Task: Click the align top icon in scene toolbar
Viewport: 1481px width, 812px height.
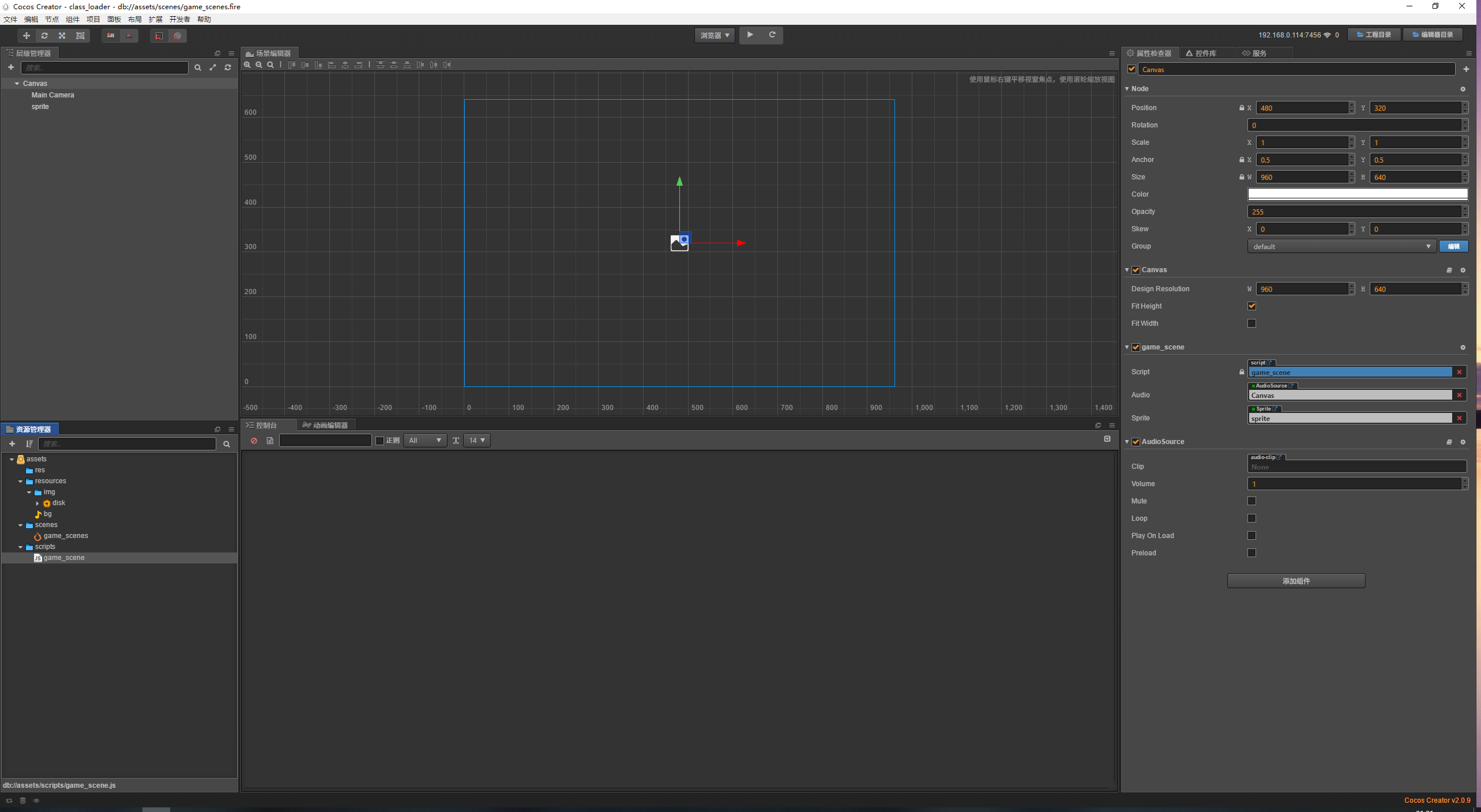Action: 292,65
